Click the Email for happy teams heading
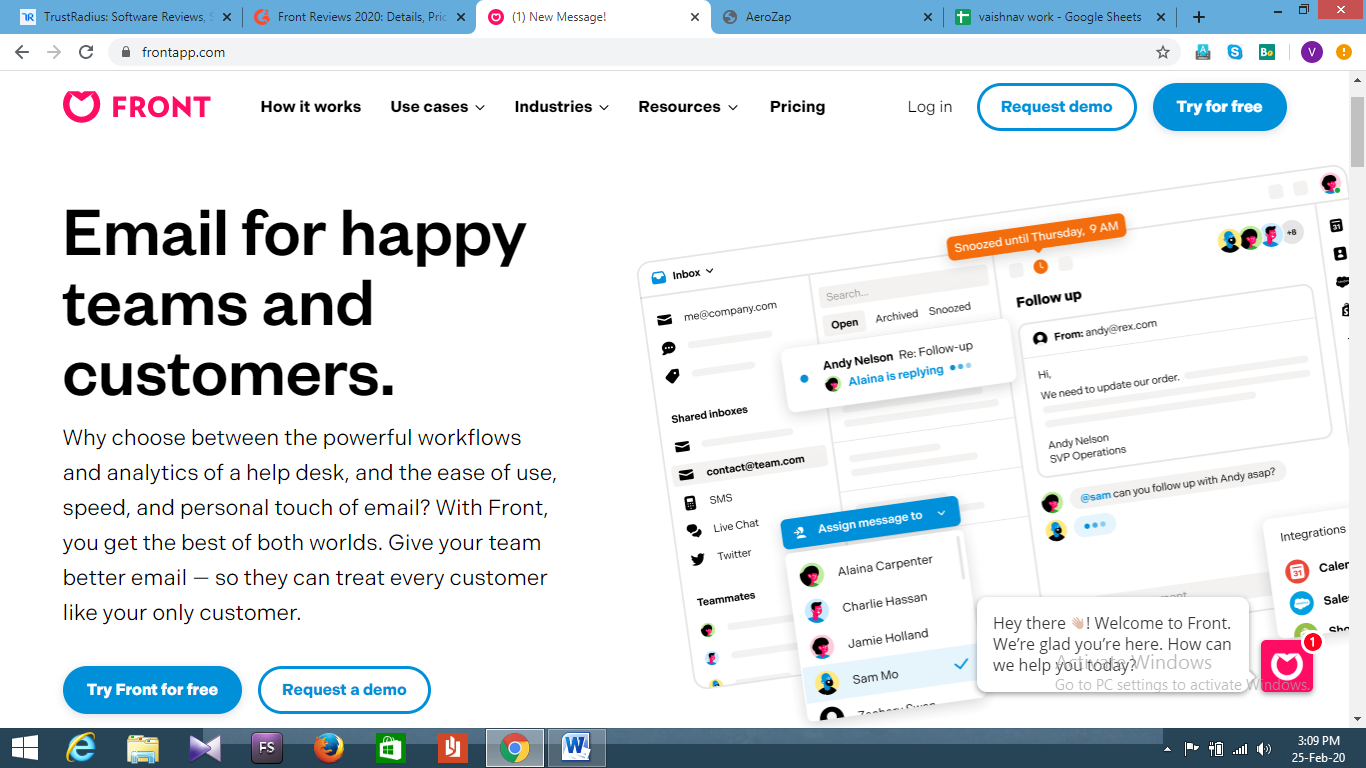 coord(294,304)
